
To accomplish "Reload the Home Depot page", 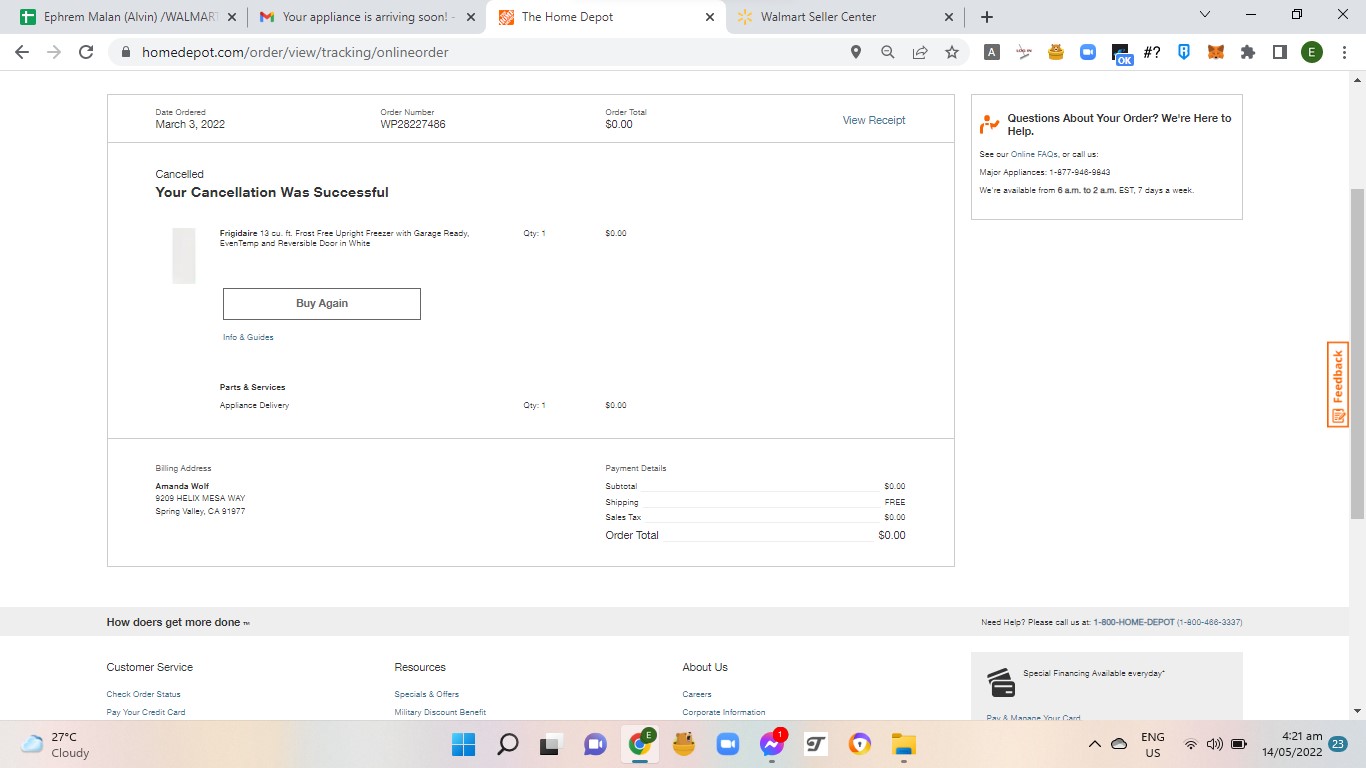I will click(86, 52).
